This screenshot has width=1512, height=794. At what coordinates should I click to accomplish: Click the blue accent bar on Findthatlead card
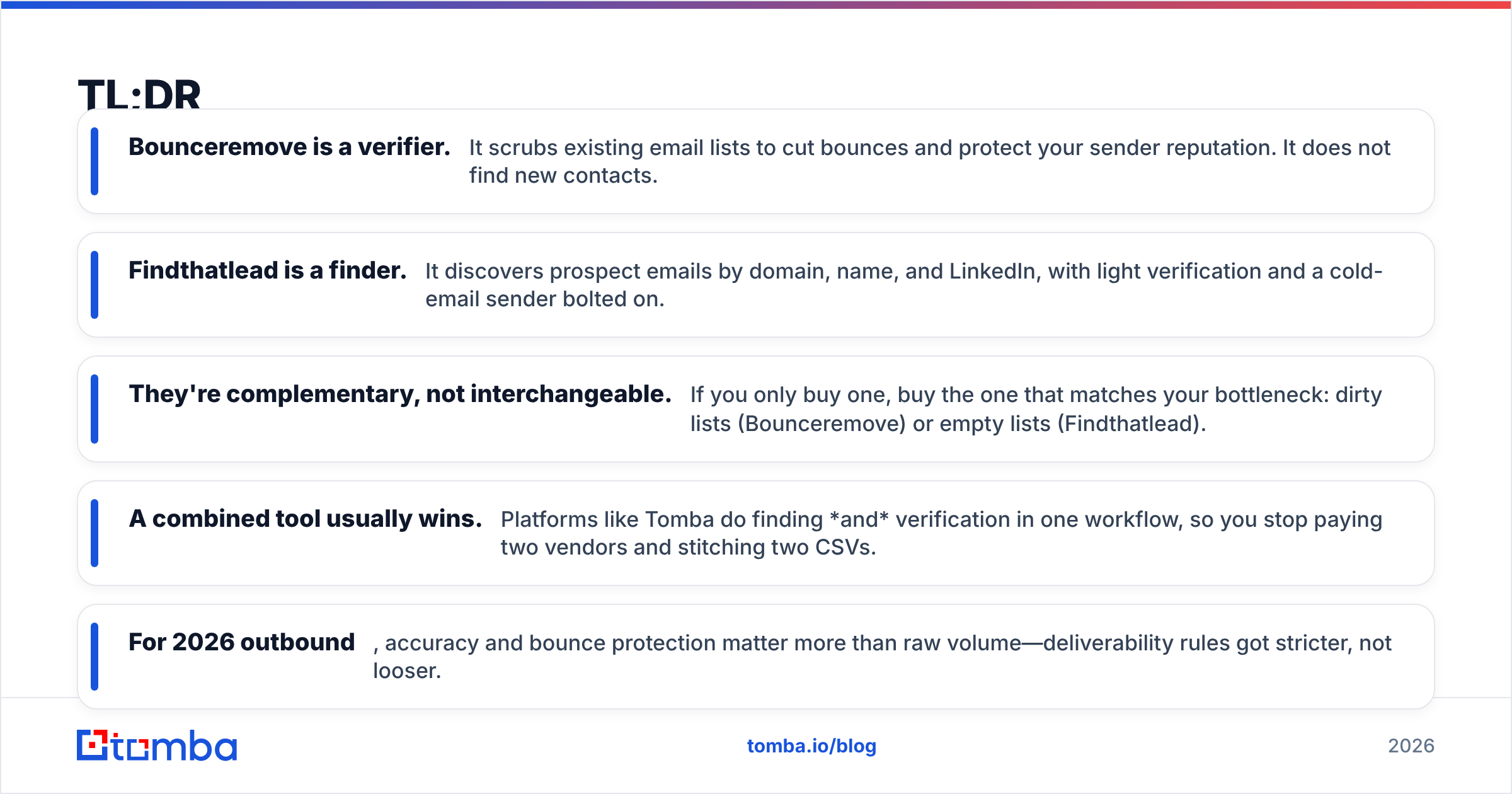click(x=94, y=285)
